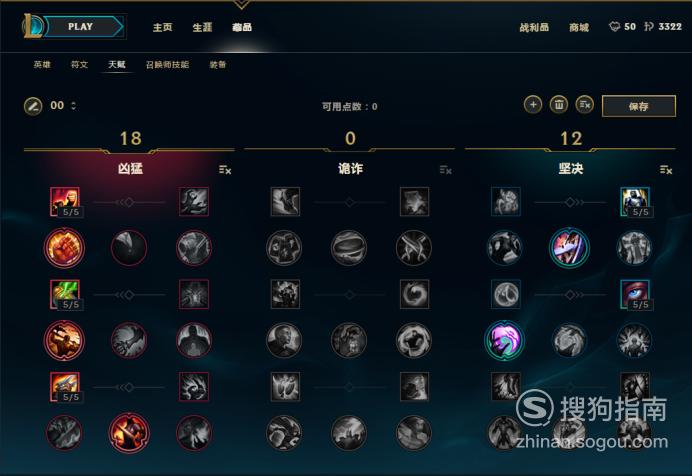The image size is (692, 476).
Task: Toggle the blue eye mastery 5/5
Action: [x=635, y=294]
